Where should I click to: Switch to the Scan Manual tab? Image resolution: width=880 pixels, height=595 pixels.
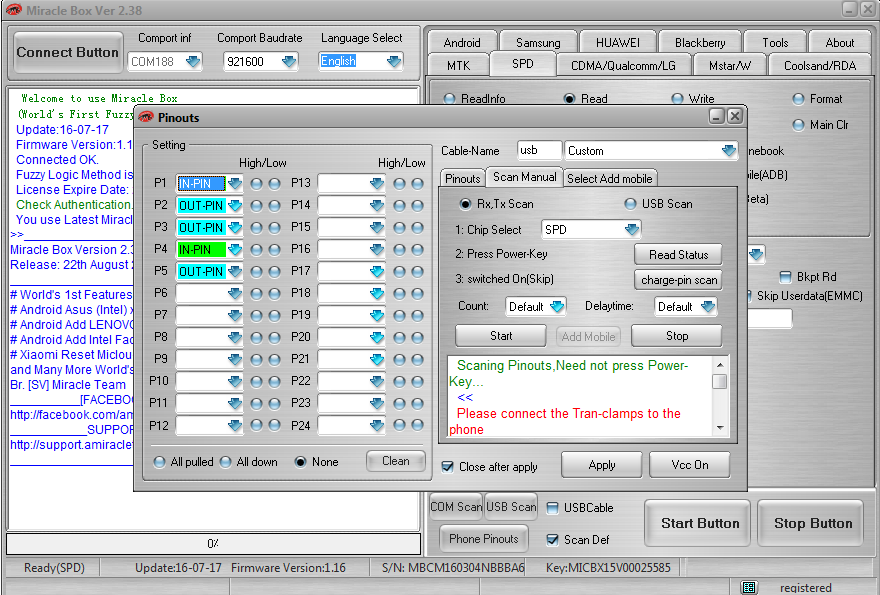click(524, 177)
